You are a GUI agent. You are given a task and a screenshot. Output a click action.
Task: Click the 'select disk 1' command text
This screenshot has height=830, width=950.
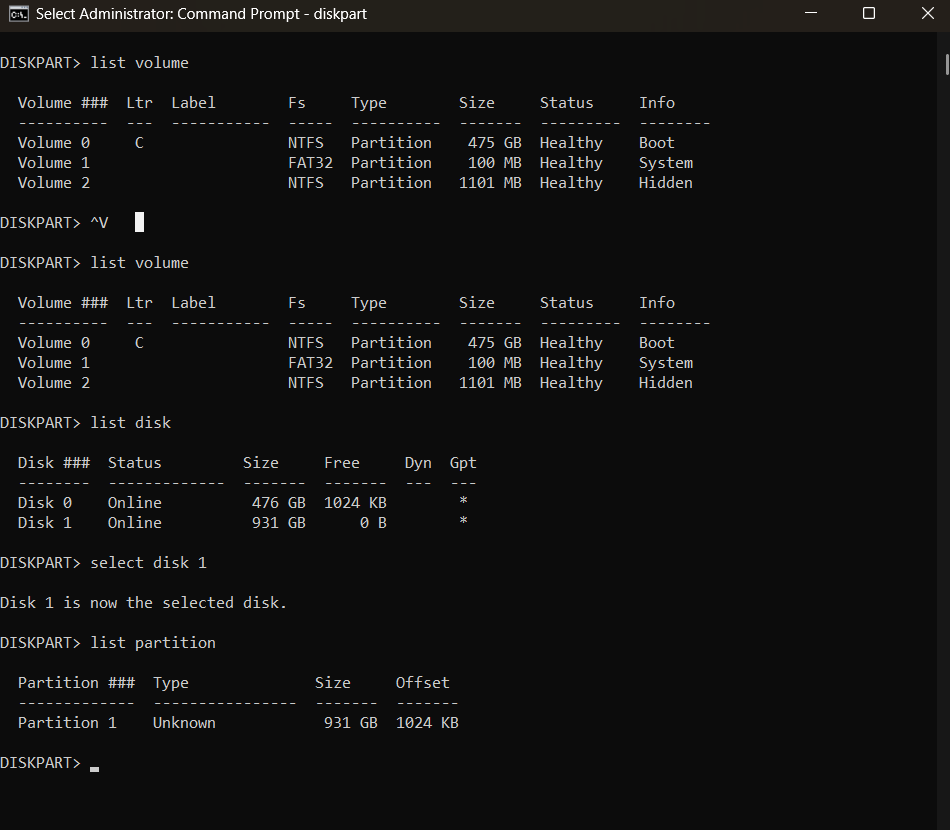(x=148, y=563)
